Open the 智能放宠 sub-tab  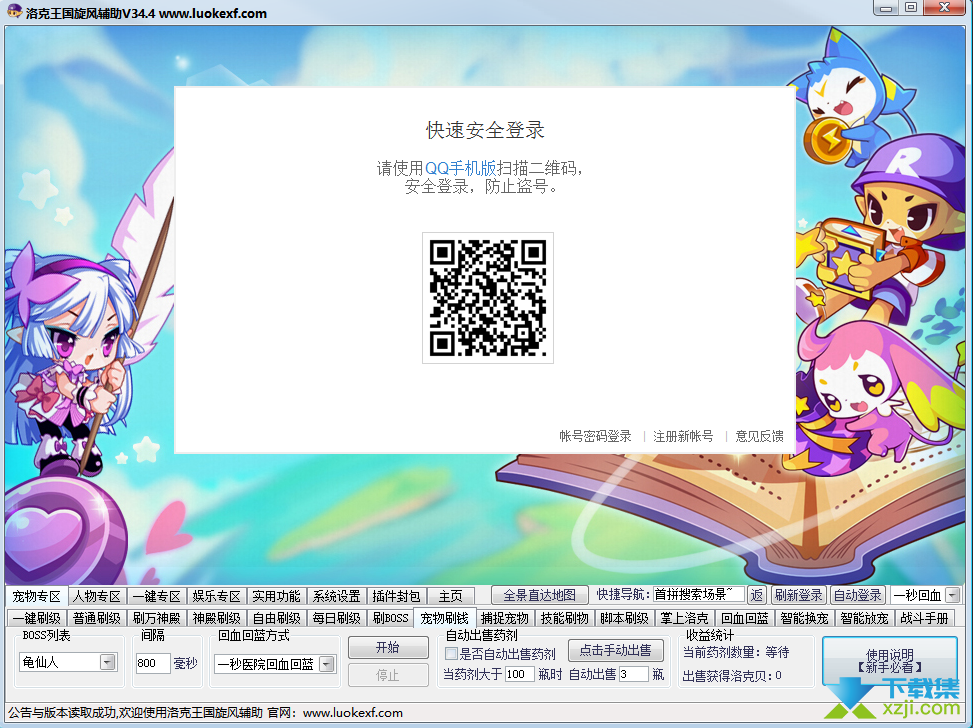[864, 618]
